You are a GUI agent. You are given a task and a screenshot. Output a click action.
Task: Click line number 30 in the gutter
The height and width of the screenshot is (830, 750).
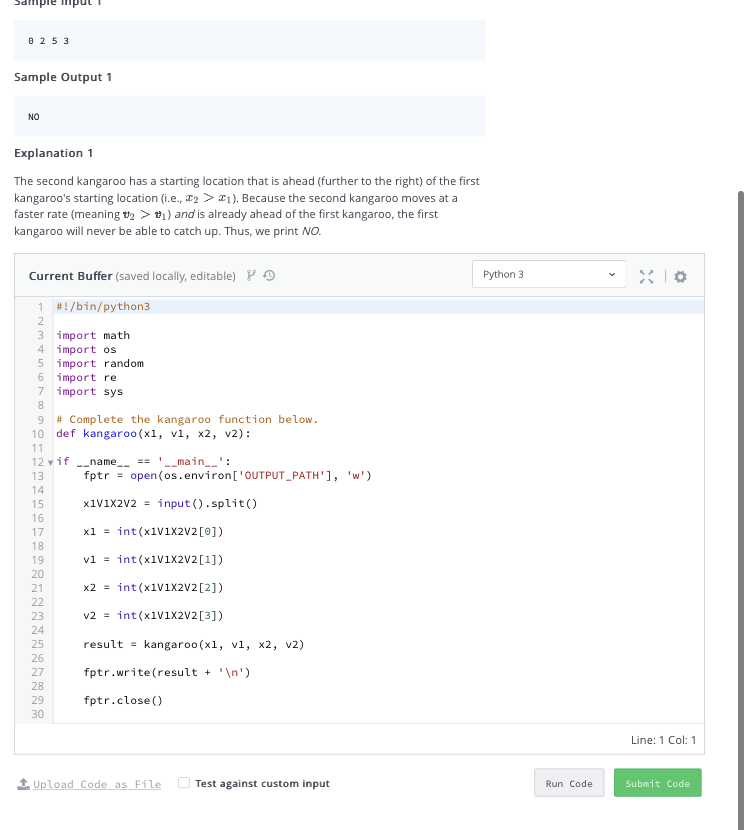tap(37, 714)
